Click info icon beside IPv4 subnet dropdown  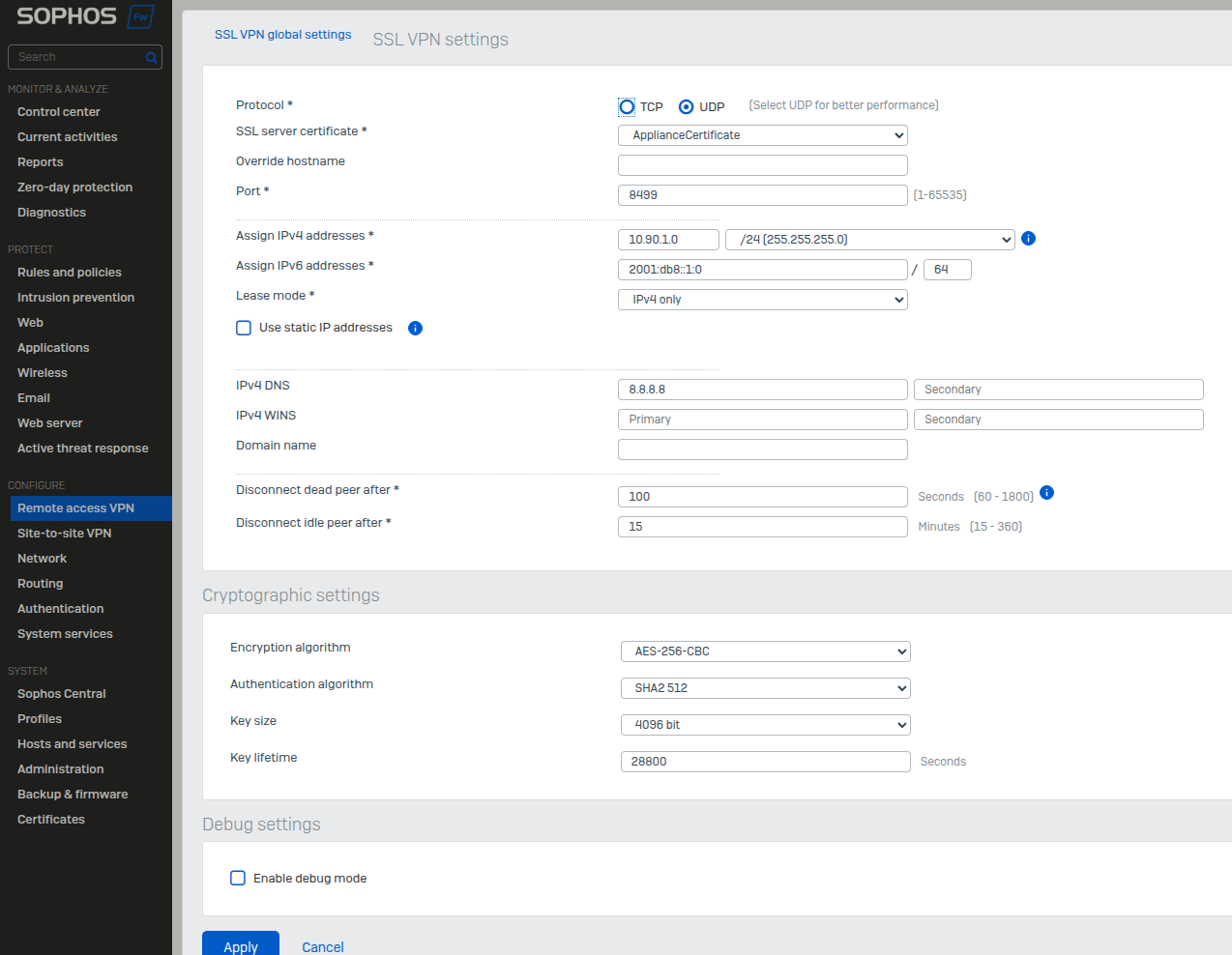[1028, 239]
